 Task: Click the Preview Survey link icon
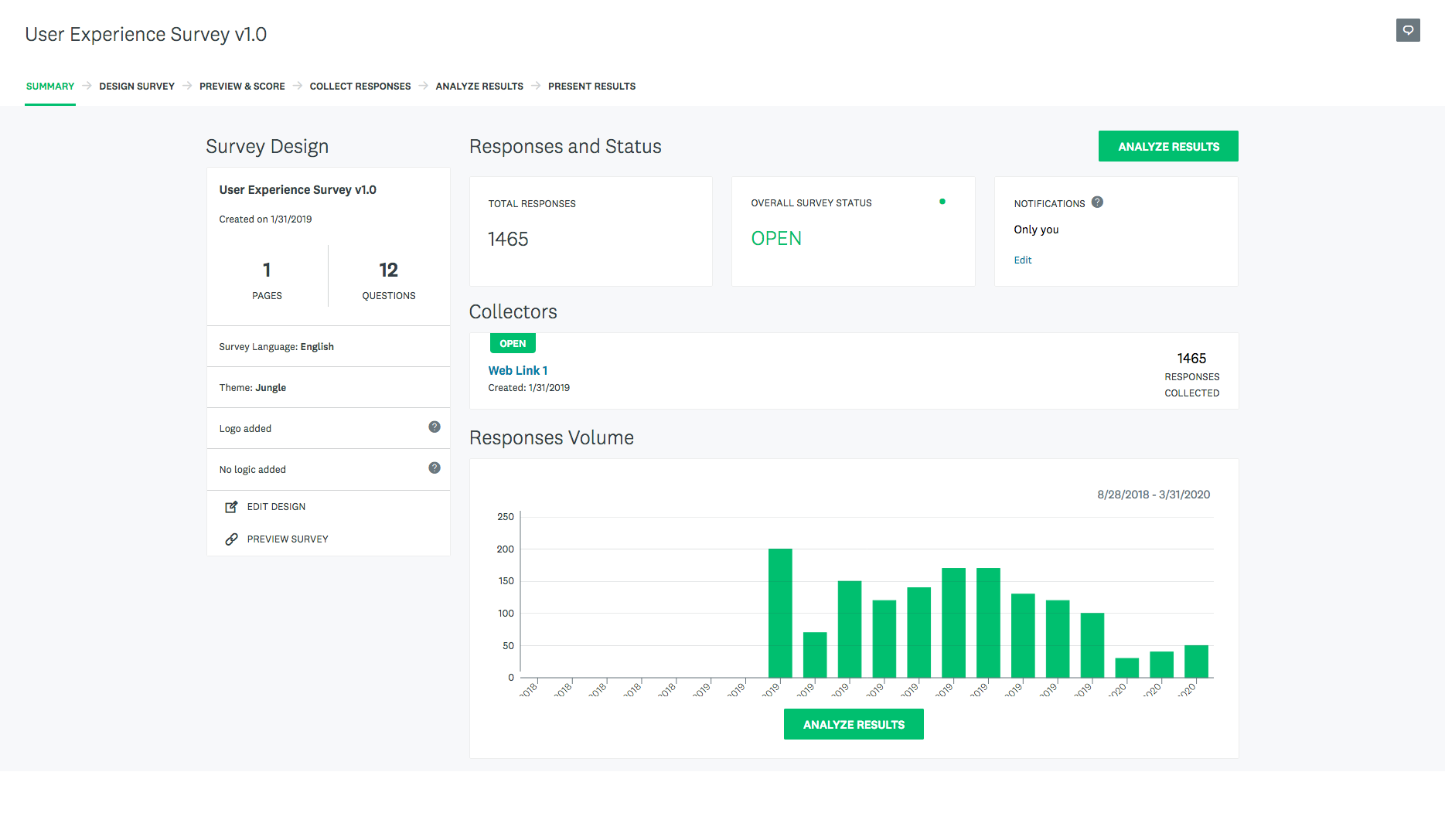[231, 539]
